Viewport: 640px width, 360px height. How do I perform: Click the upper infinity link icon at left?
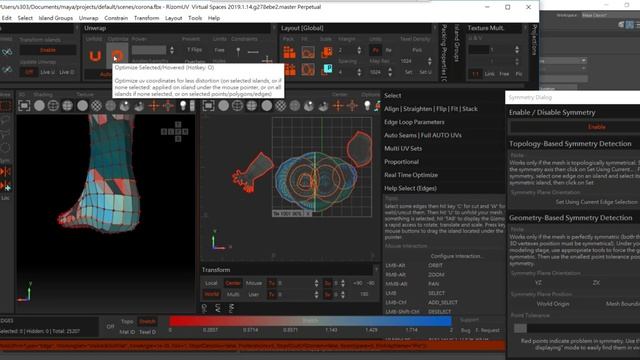click(x=7, y=52)
